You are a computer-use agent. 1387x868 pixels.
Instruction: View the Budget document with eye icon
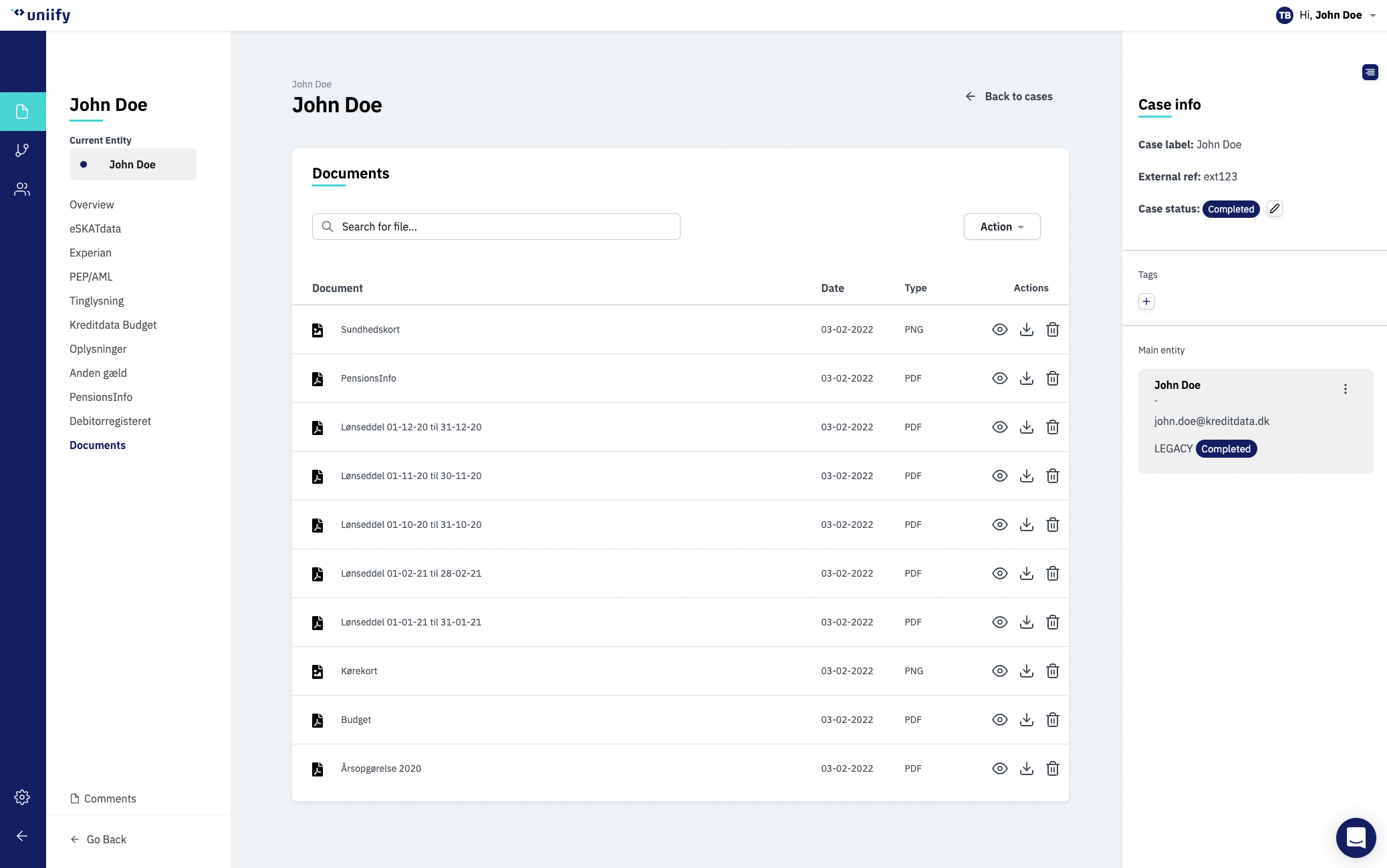(x=1000, y=720)
